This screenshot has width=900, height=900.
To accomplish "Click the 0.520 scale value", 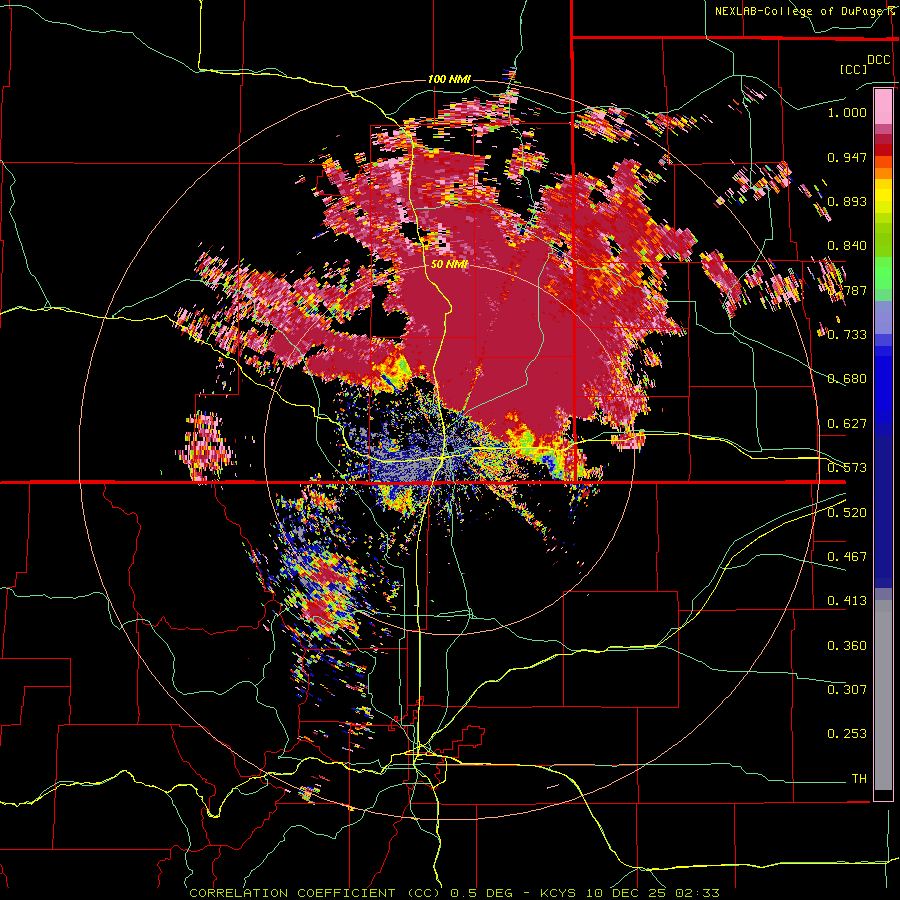I will [847, 513].
